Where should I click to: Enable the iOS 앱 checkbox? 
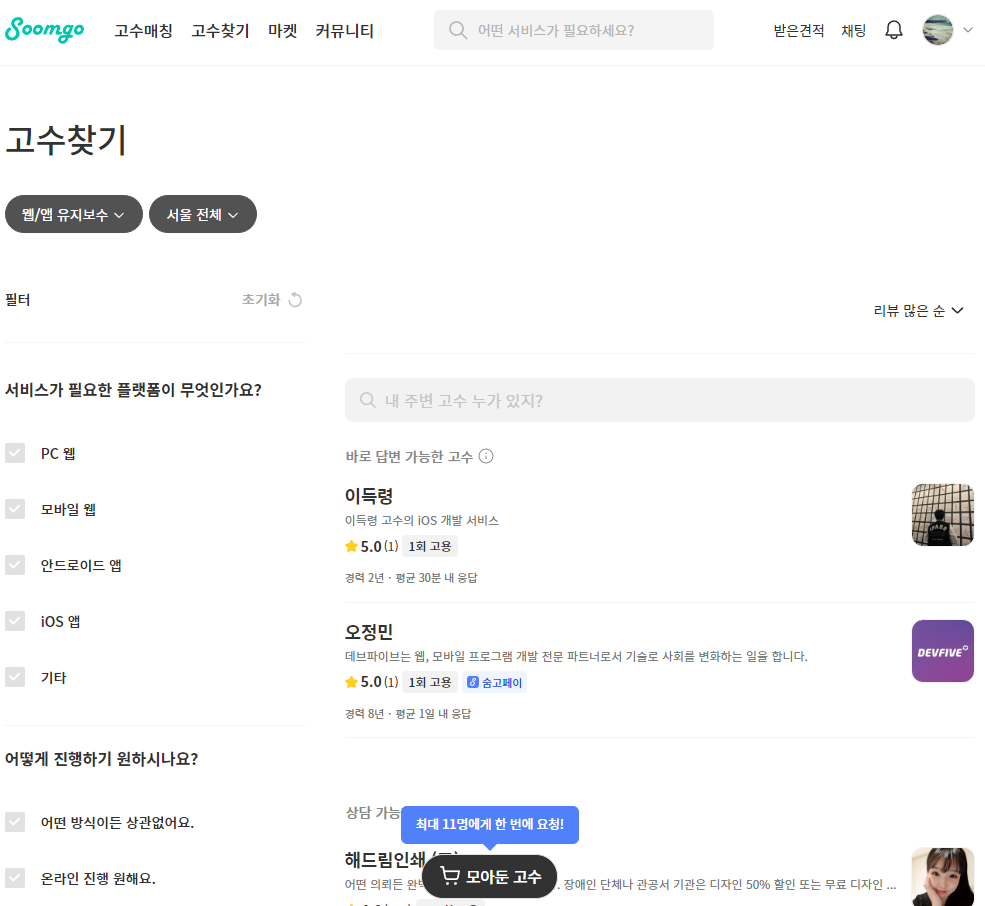point(15,621)
